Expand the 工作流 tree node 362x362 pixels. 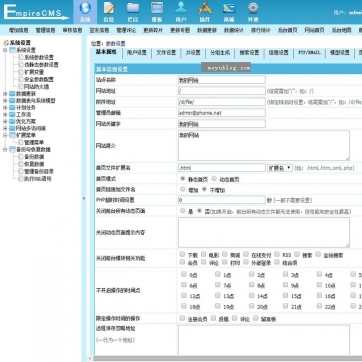5,115
